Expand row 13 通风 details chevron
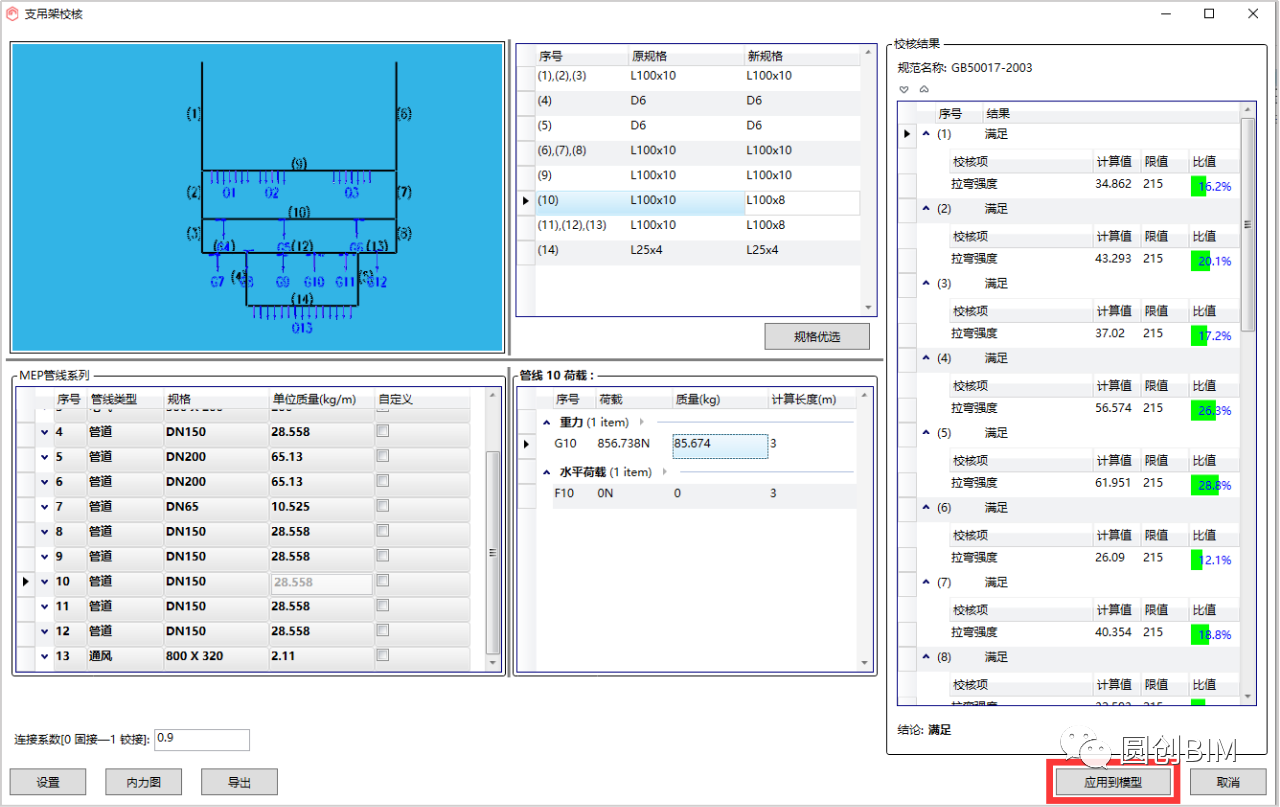This screenshot has width=1280, height=807. click(x=44, y=656)
